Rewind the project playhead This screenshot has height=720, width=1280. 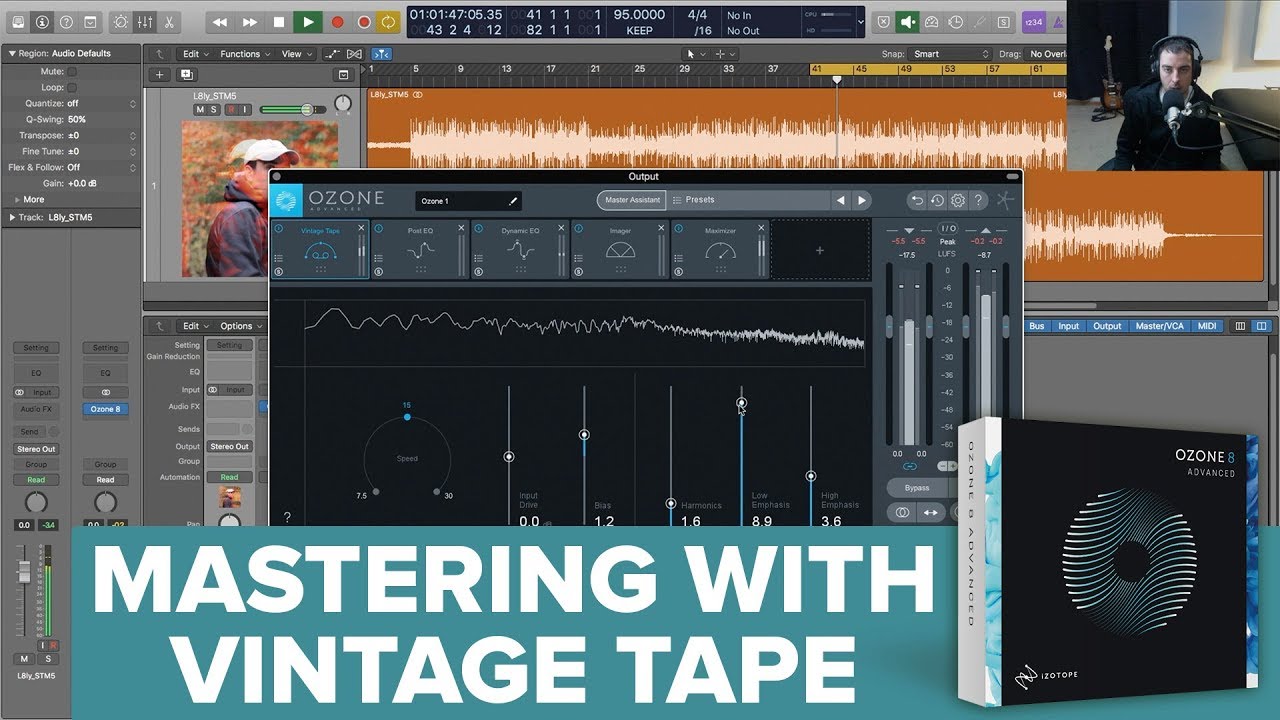point(221,21)
